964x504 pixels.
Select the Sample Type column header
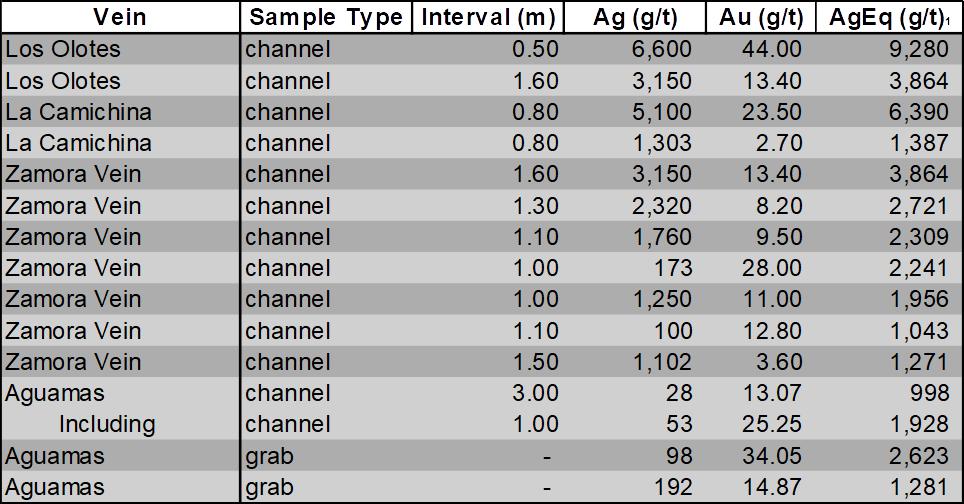[325, 17]
